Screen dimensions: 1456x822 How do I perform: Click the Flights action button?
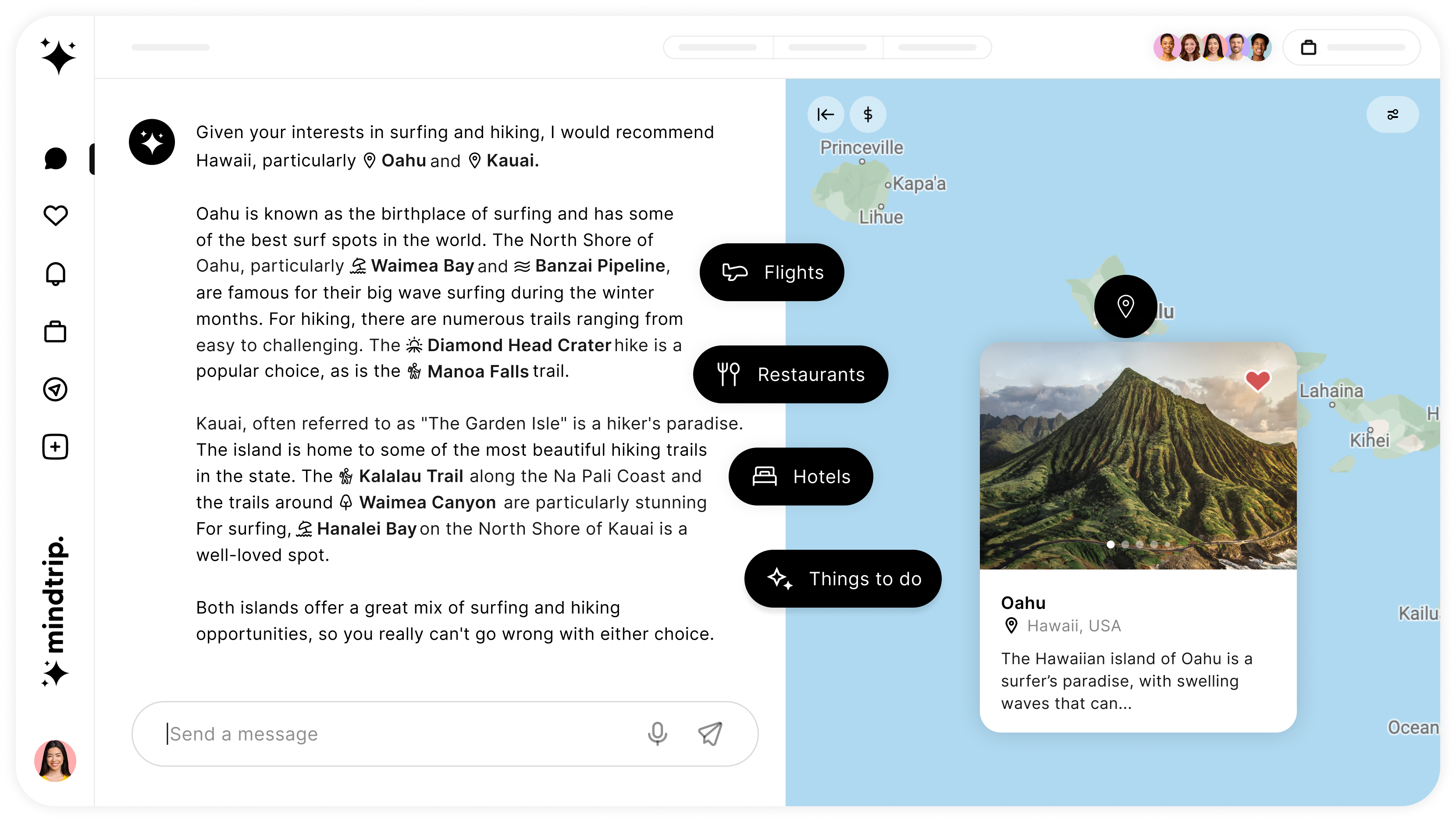click(x=771, y=272)
